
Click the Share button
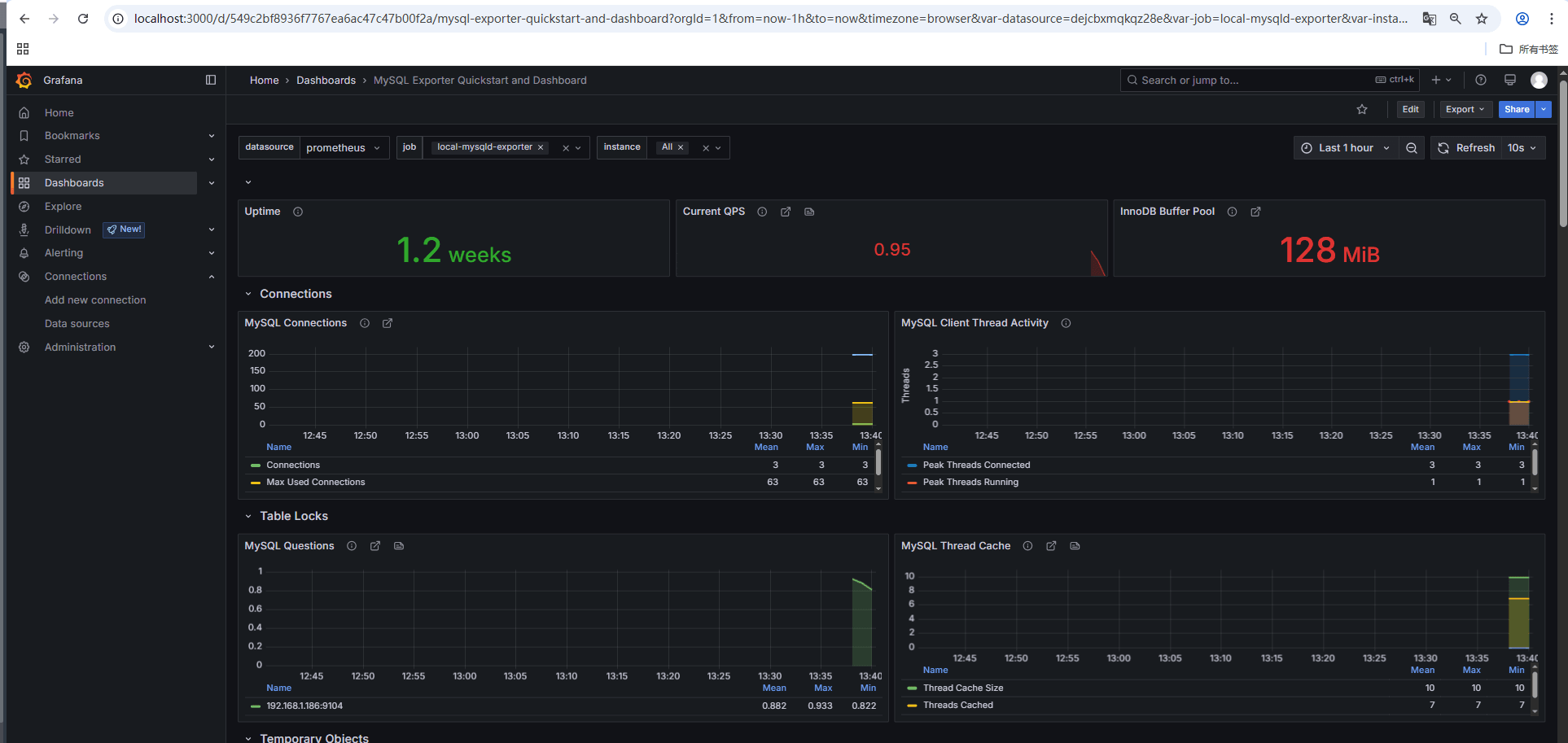pos(1518,109)
